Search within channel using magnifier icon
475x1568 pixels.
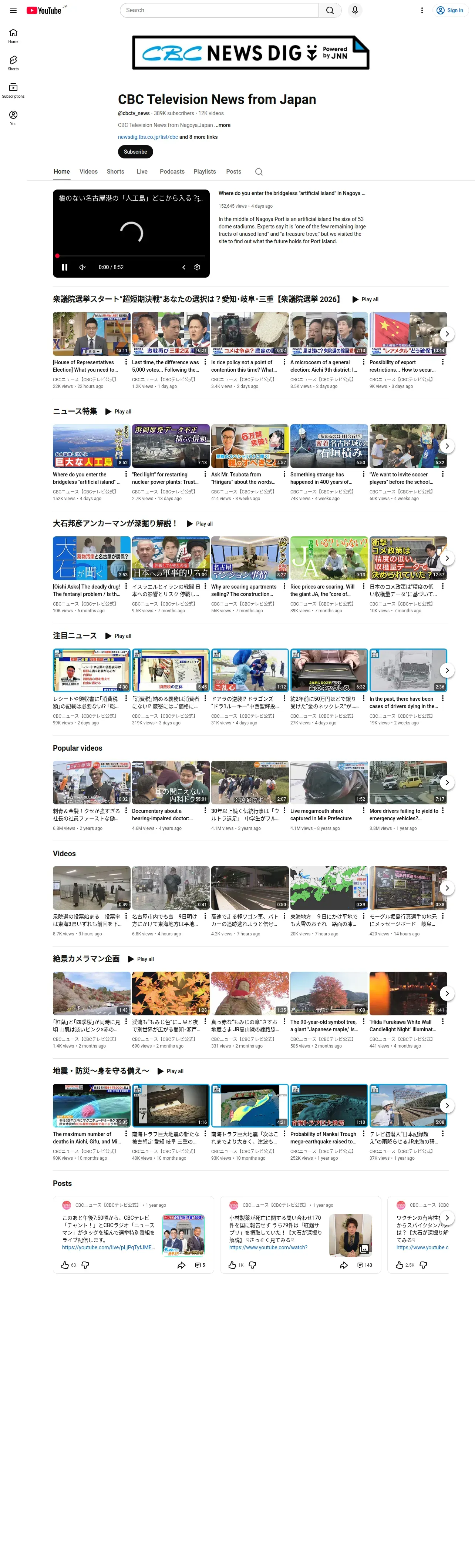pos(259,172)
